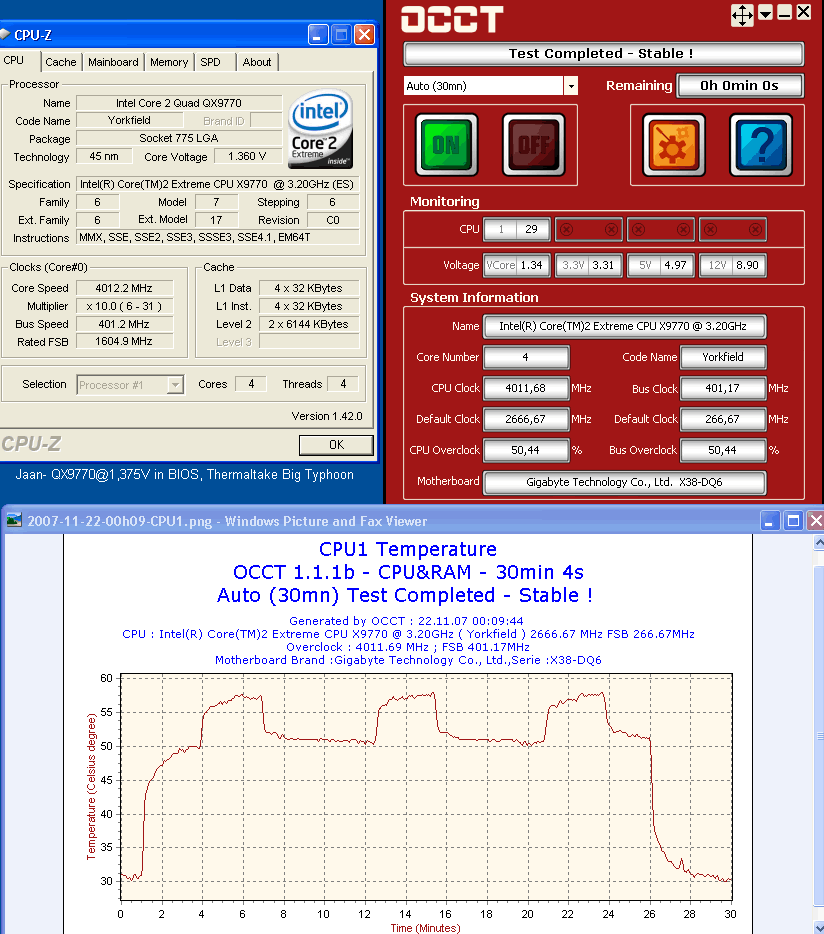Expand the Auto (30mn) test type dropdown
The image size is (824, 934).
coord(571,86)
